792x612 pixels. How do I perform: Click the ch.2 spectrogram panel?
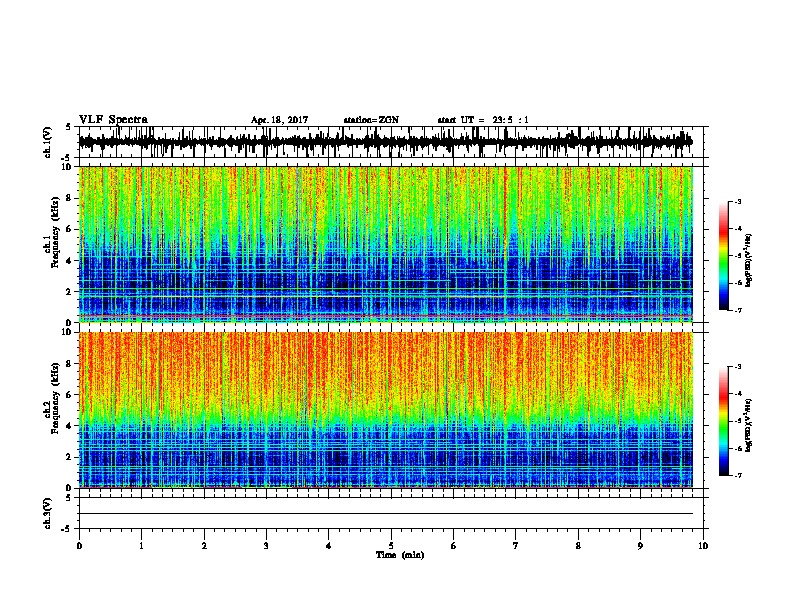pyautogui.click(x=386, y=410)
